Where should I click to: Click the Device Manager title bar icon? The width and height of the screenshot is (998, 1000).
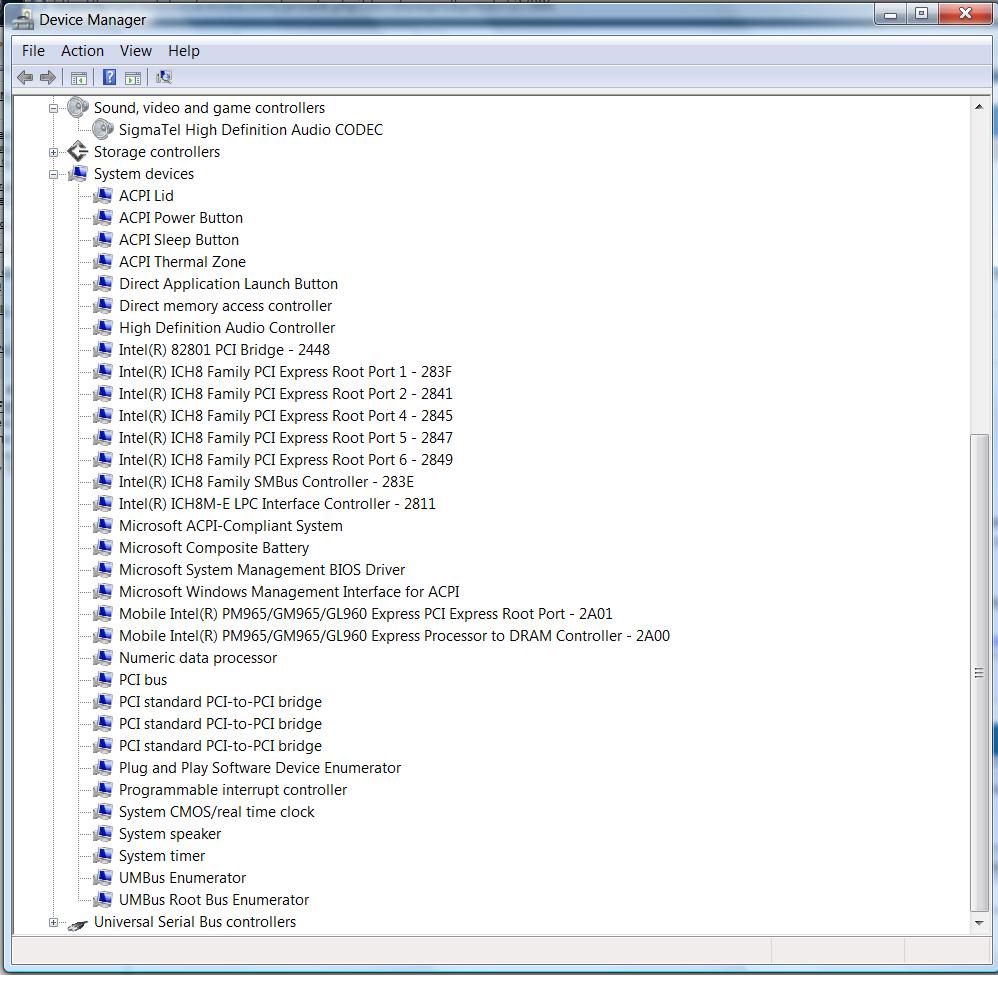coord(23,19)
